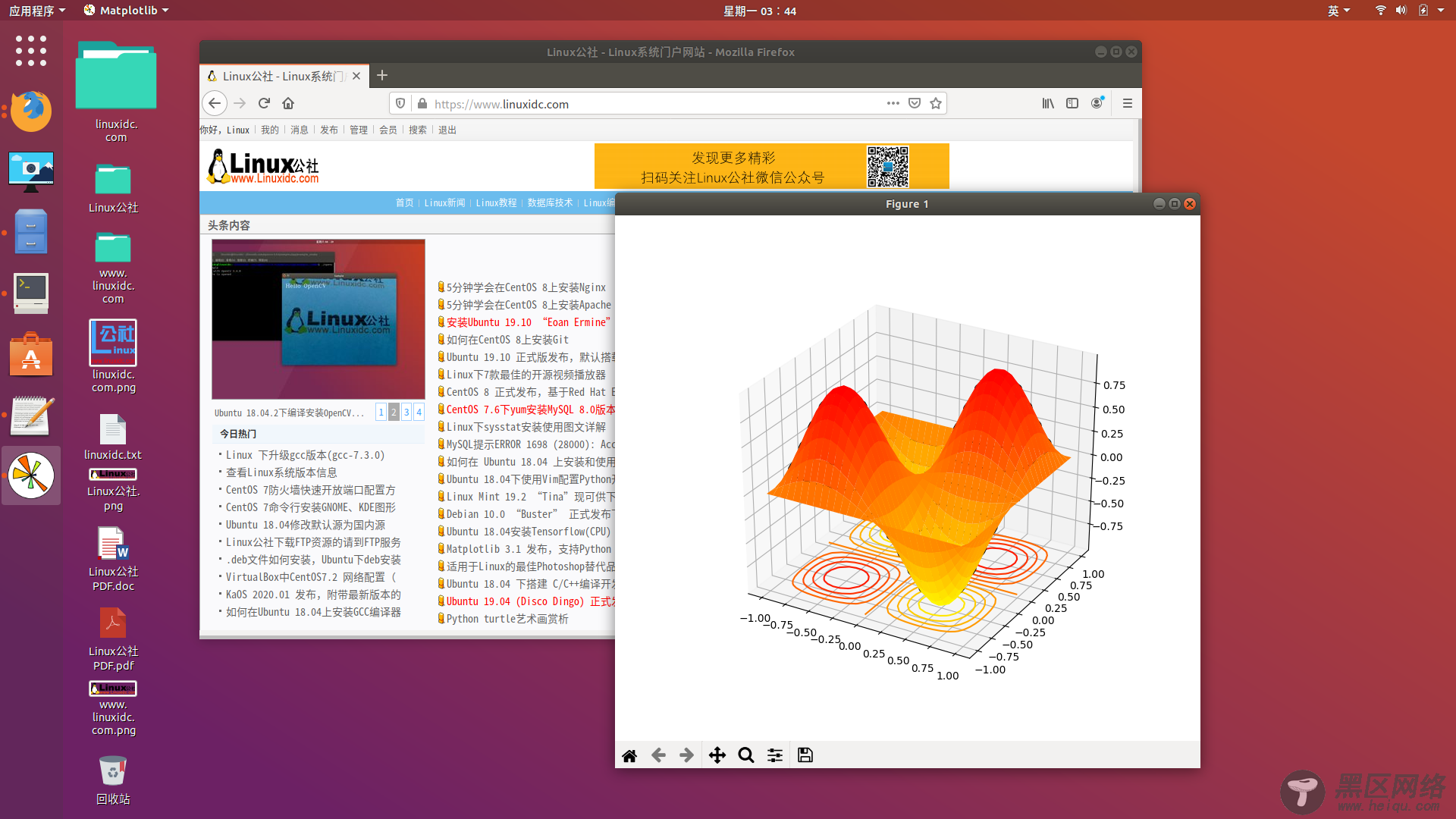The height and width of the screenshot is (819, 1456).
Task: Open article 如何在CentOS 8上安装Git
Action: click(507, 340)
